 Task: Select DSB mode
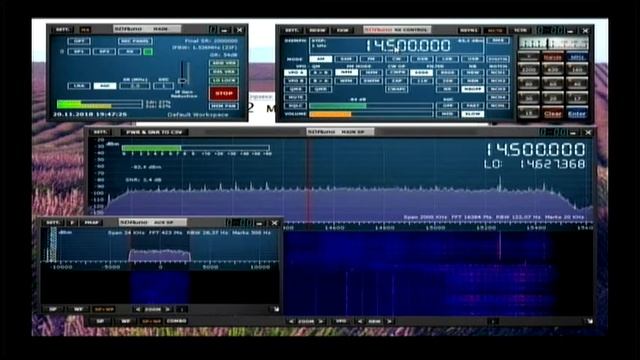click(x=422, y=59)
